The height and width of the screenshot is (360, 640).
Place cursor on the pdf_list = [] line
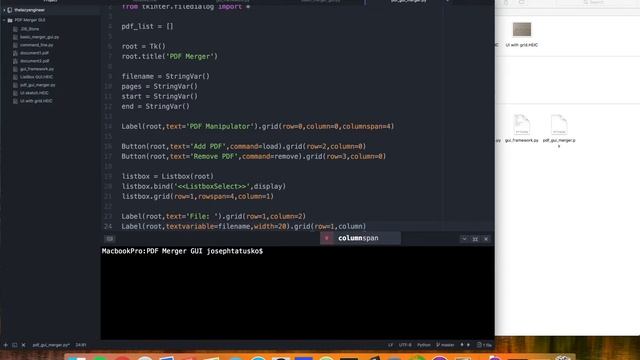click(x=147, y=27)
